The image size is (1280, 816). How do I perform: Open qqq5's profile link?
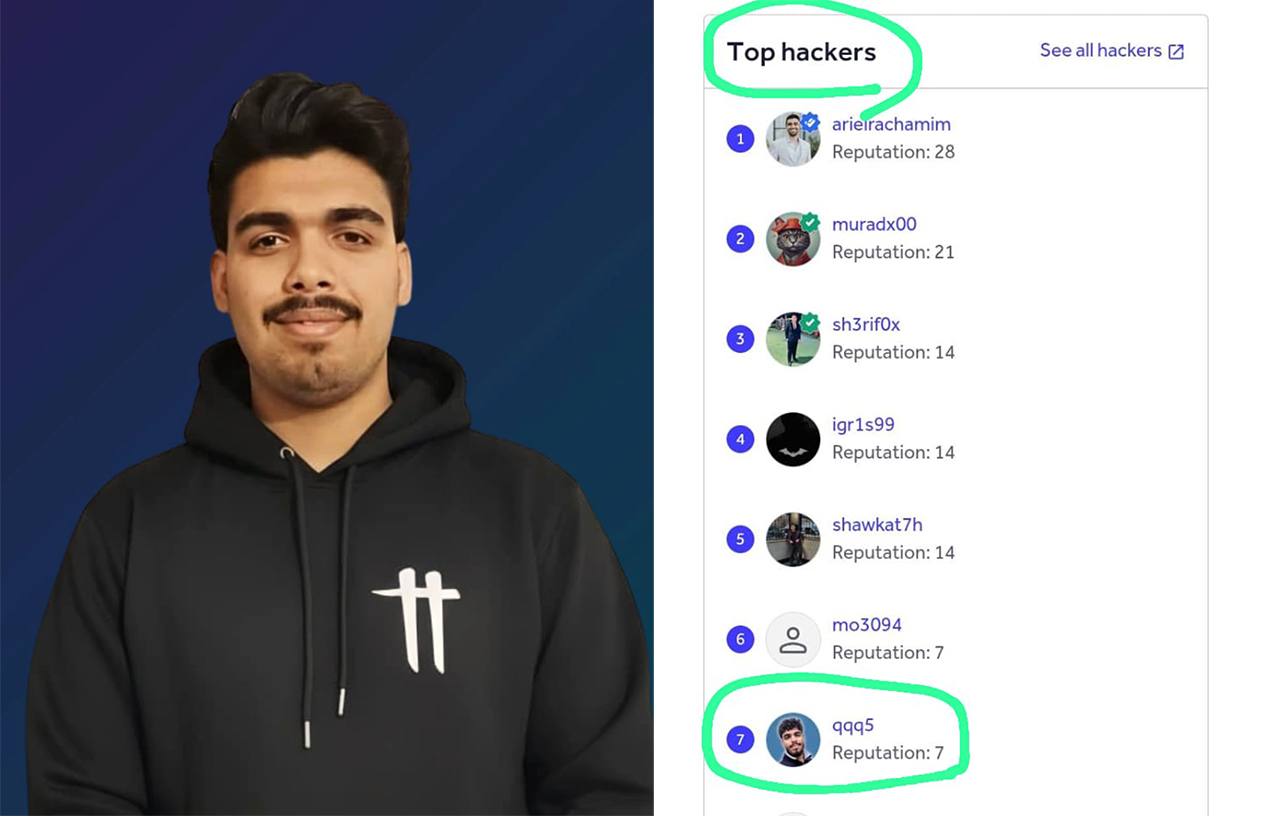coord(853,725)
